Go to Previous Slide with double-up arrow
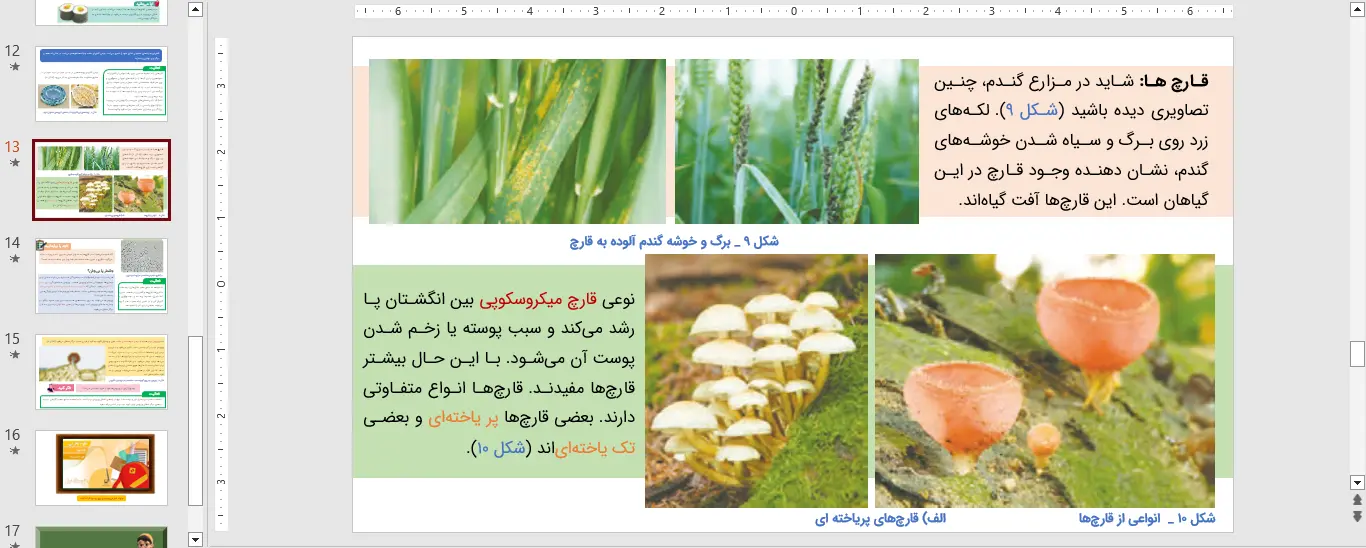 (1357, 499)
